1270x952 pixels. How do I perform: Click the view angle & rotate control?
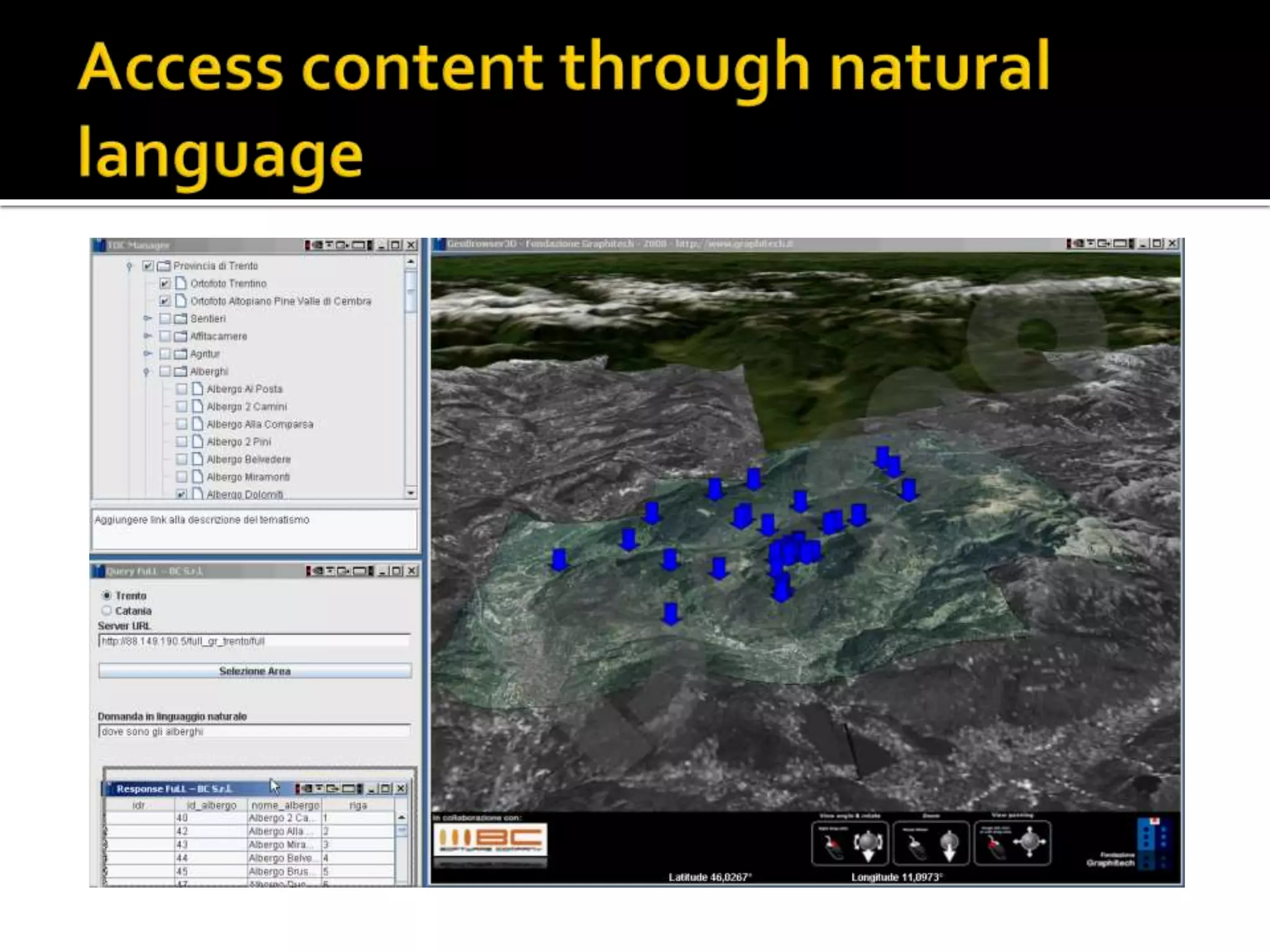coord(850,843)
